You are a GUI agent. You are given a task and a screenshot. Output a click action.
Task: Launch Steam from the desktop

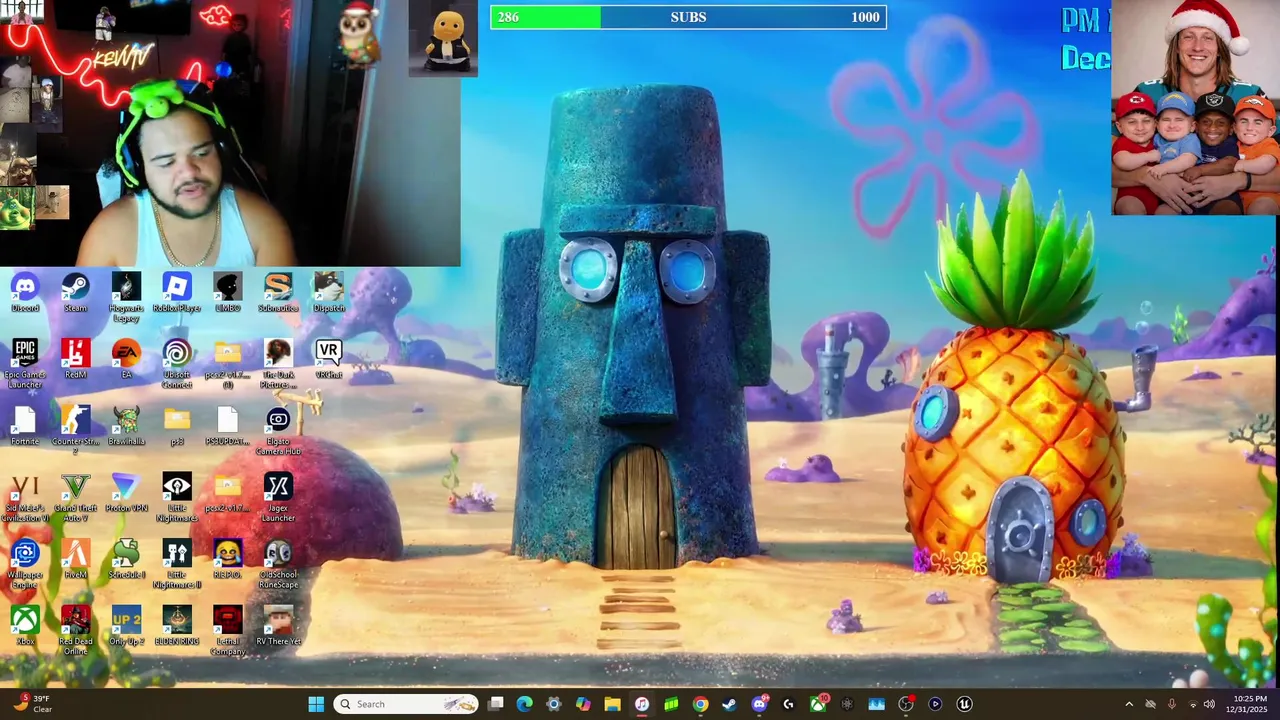point(76,293)
